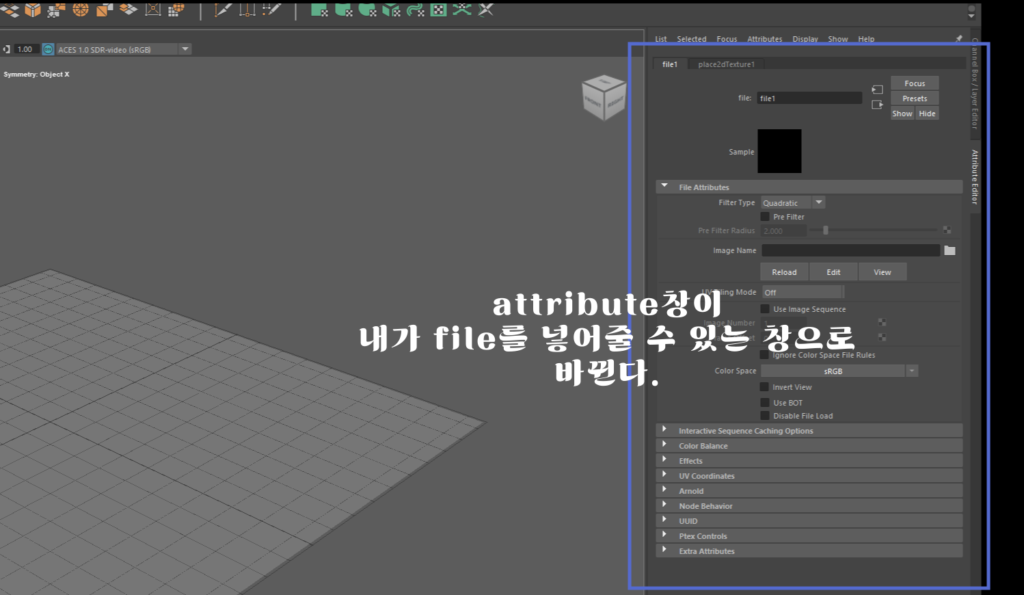
Task: Click the green automatic UV cube icon
Action: coord(391,10)
